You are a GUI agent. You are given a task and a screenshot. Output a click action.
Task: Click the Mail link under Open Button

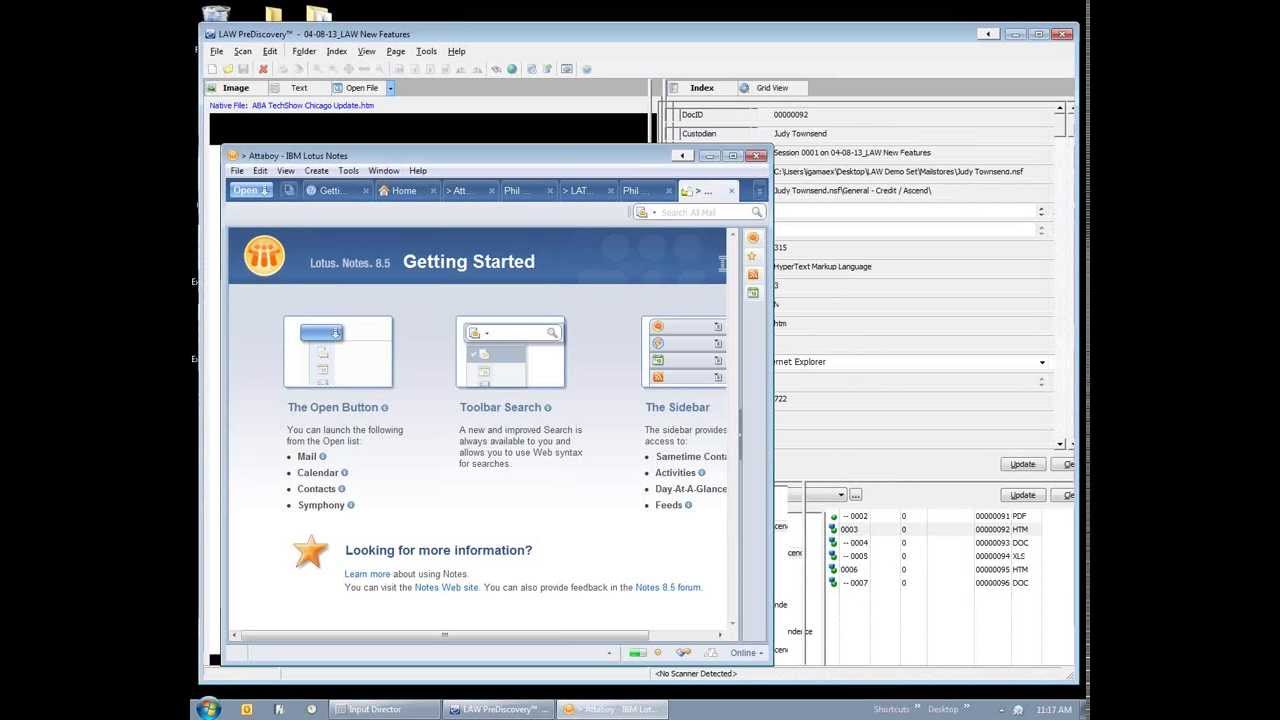[307, 456]
